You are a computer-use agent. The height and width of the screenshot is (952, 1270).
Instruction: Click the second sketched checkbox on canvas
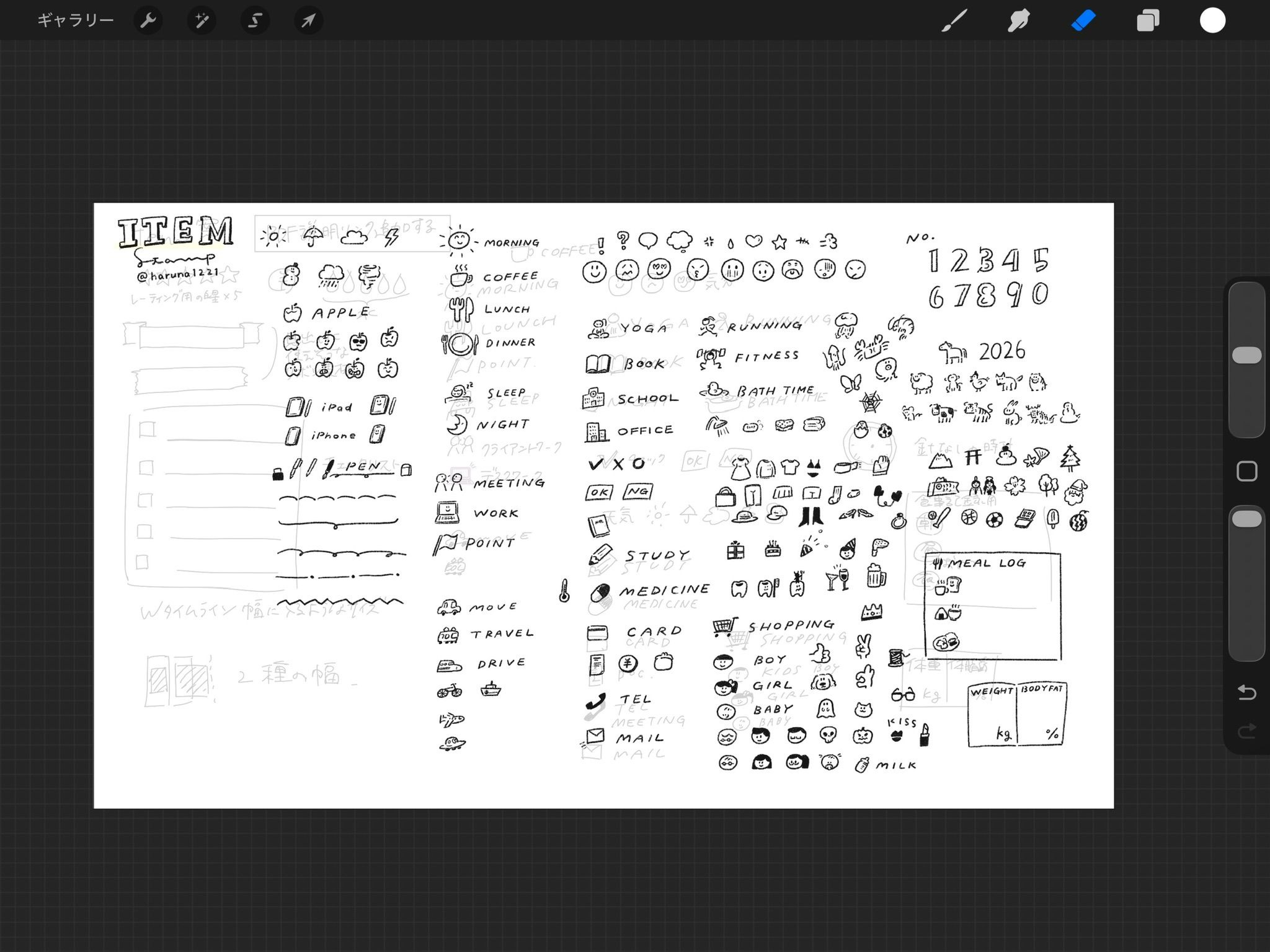click(x=146, y=467)
